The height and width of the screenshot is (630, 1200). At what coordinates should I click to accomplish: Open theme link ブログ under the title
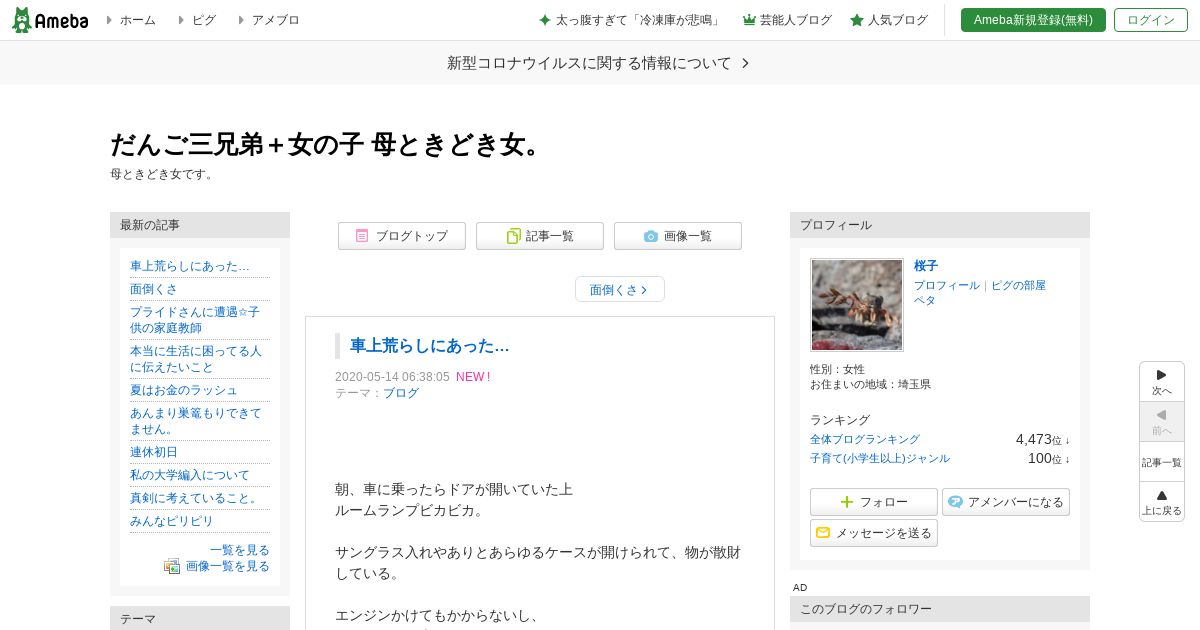coord(401,393)
